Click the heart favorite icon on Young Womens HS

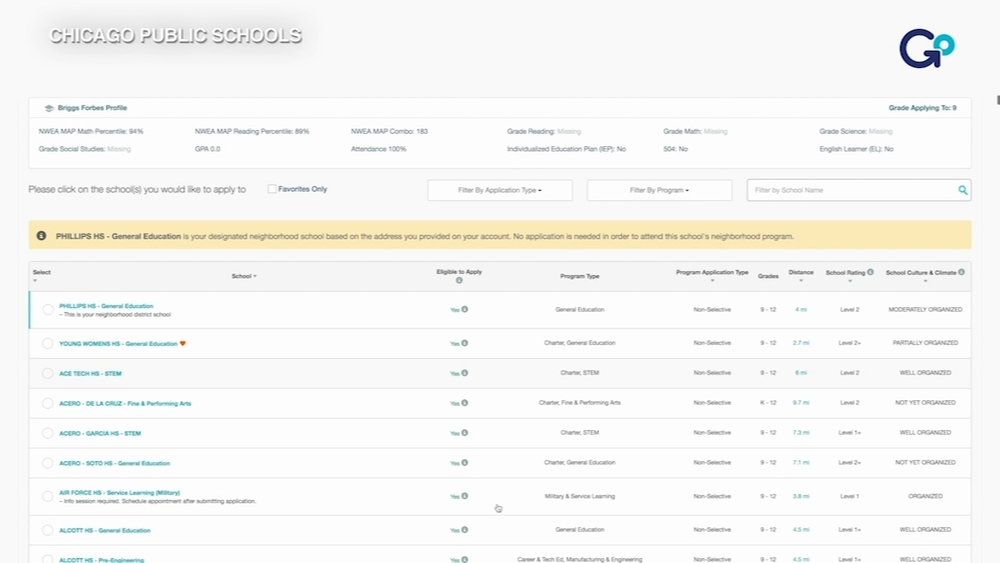click(x=182, y=344)
